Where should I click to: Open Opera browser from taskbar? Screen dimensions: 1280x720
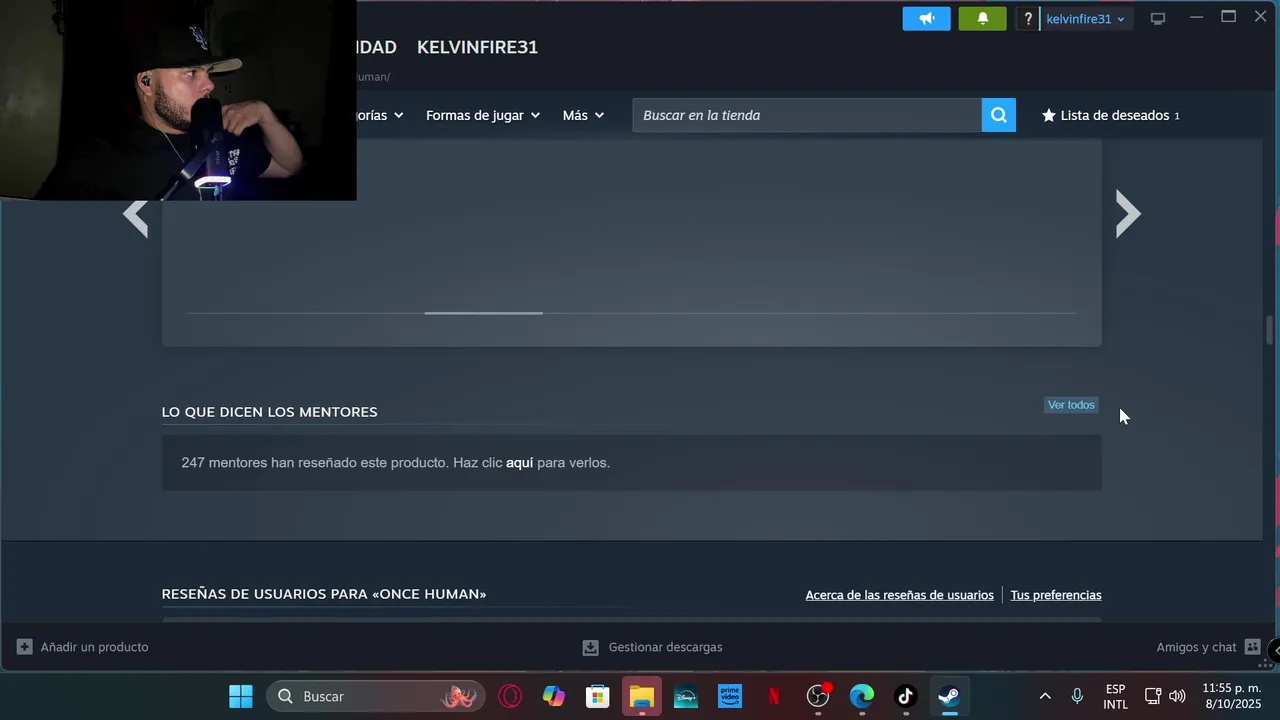(x=510, y=696)
